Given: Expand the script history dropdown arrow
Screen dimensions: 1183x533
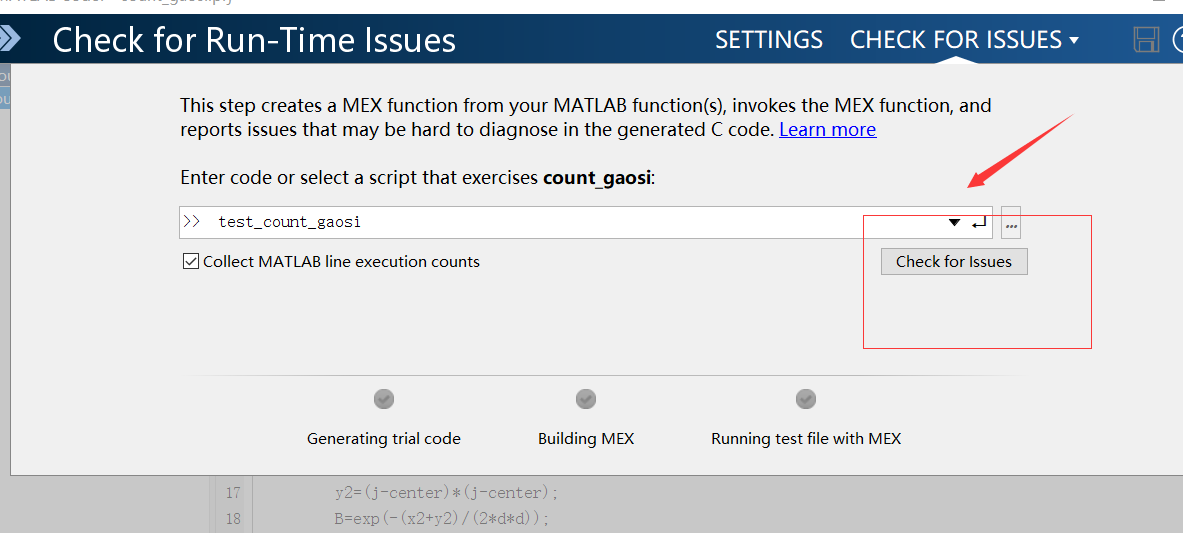Looking at the screenshot, I should [954, 223].
